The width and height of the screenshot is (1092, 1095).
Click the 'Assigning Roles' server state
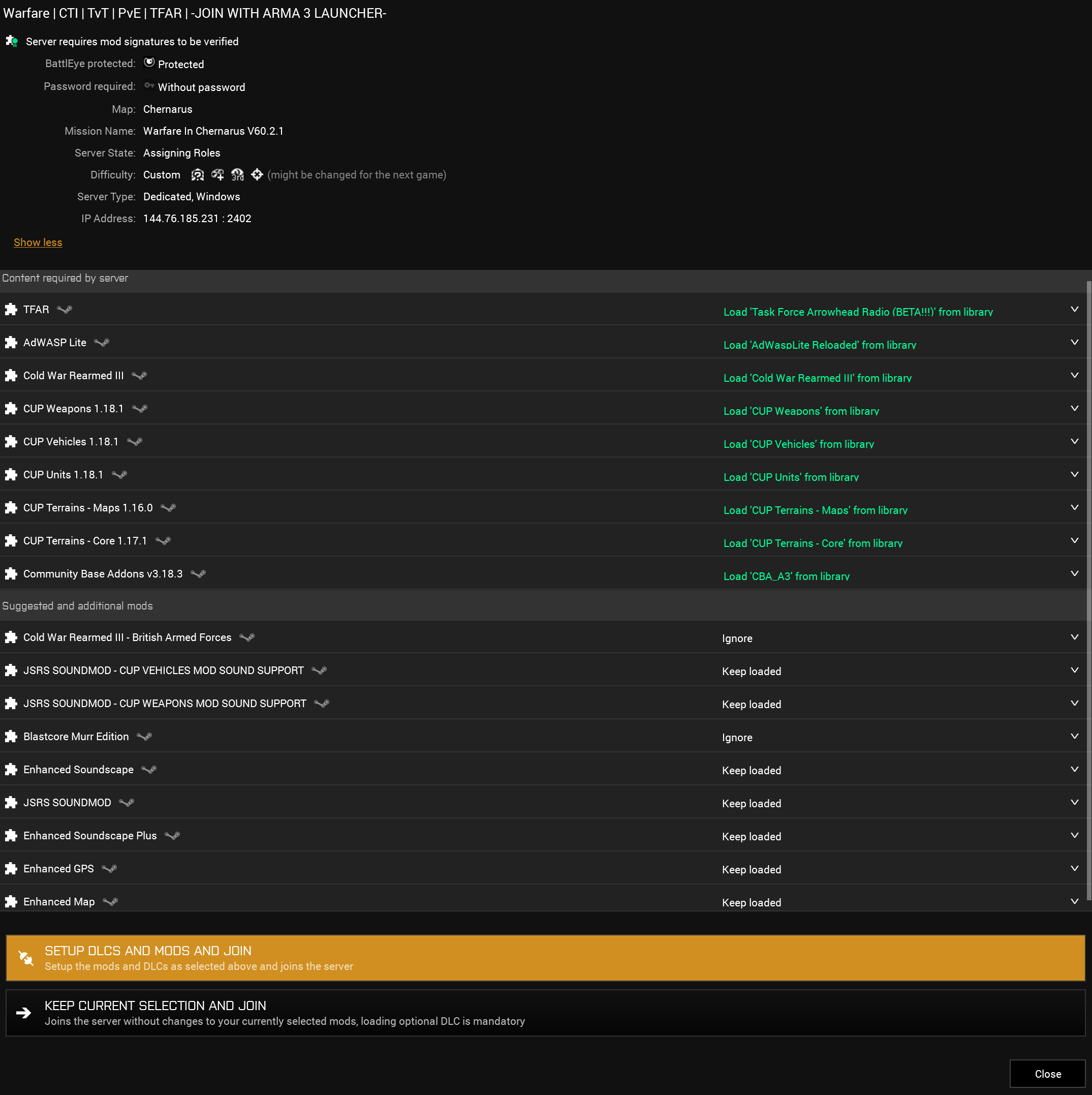(182, 153)
